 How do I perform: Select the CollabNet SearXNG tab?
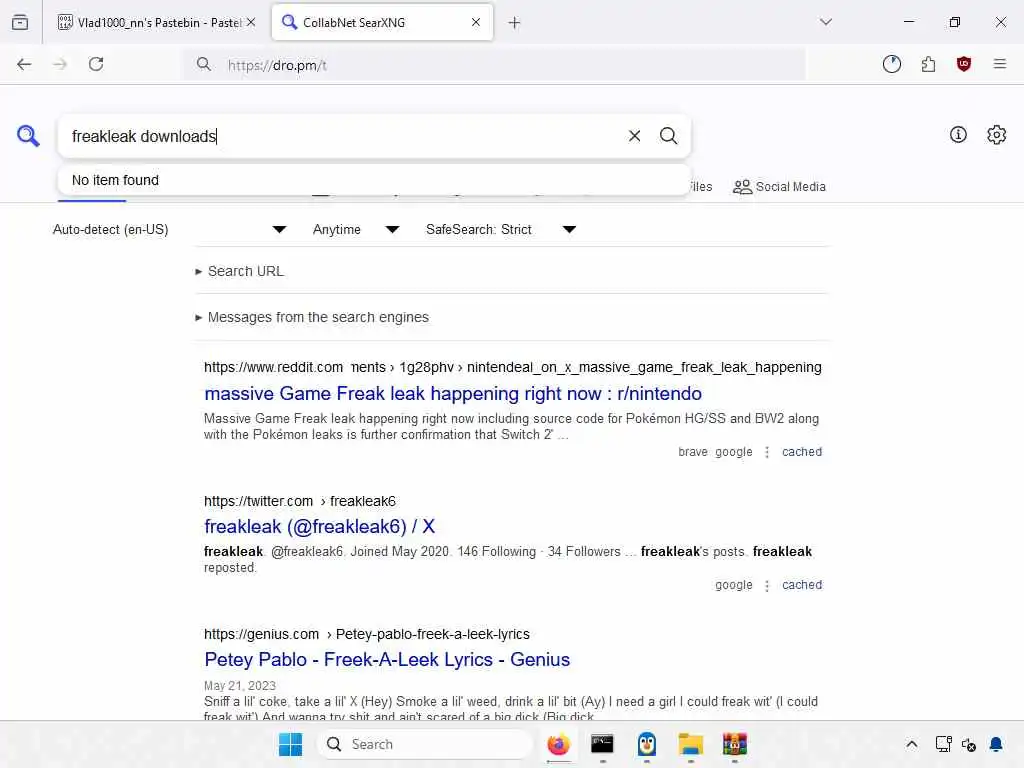tap(382, 23)
